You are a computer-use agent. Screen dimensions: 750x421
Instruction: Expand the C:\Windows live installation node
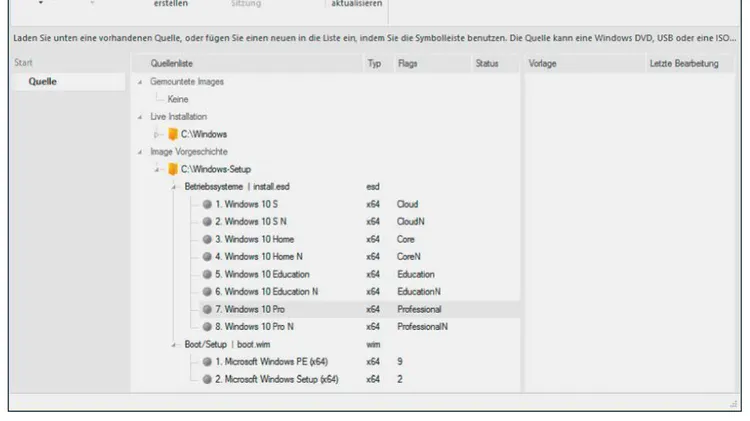[x=156, y=135]
